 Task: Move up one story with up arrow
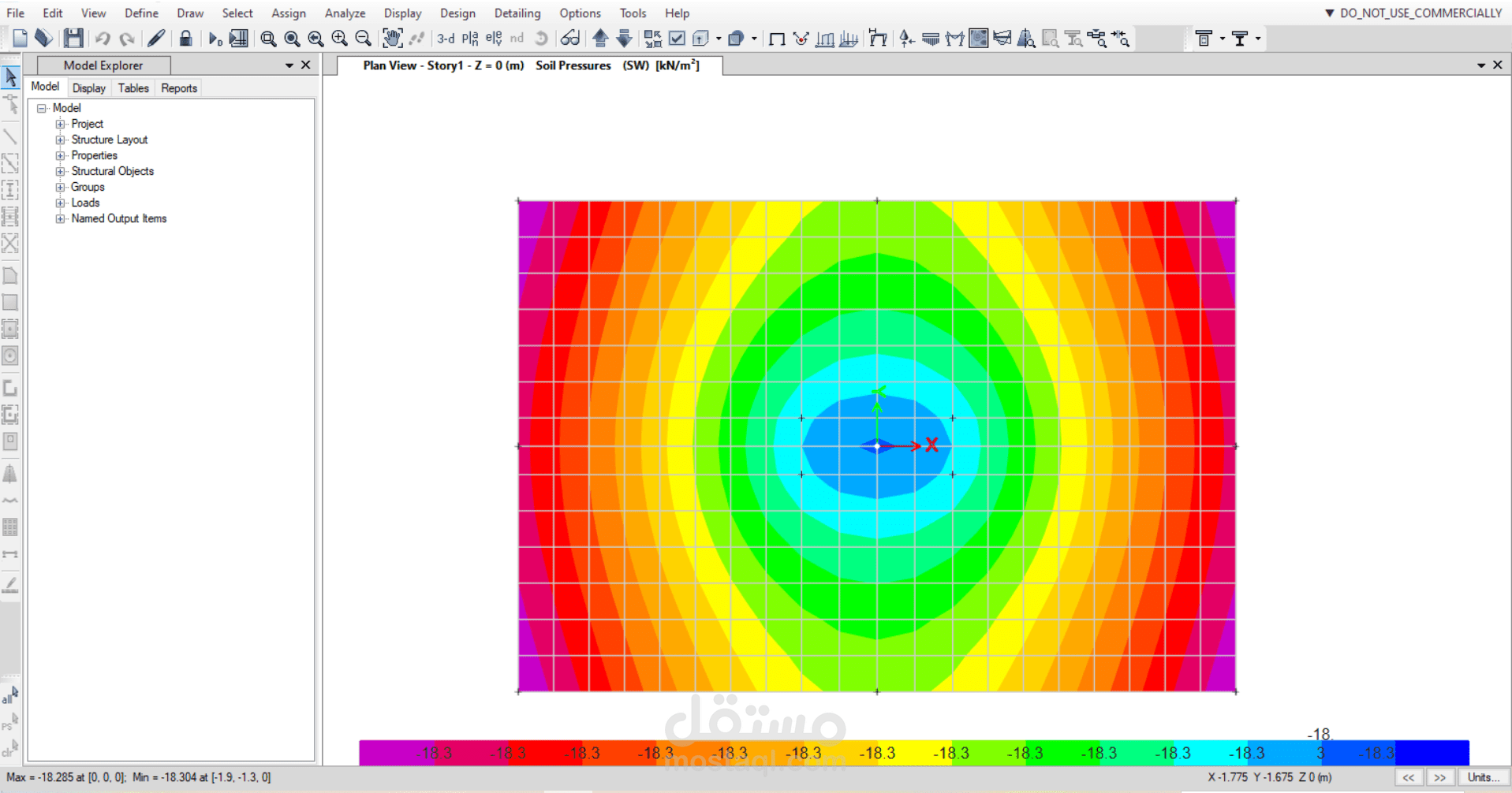(x=600, y=38)
